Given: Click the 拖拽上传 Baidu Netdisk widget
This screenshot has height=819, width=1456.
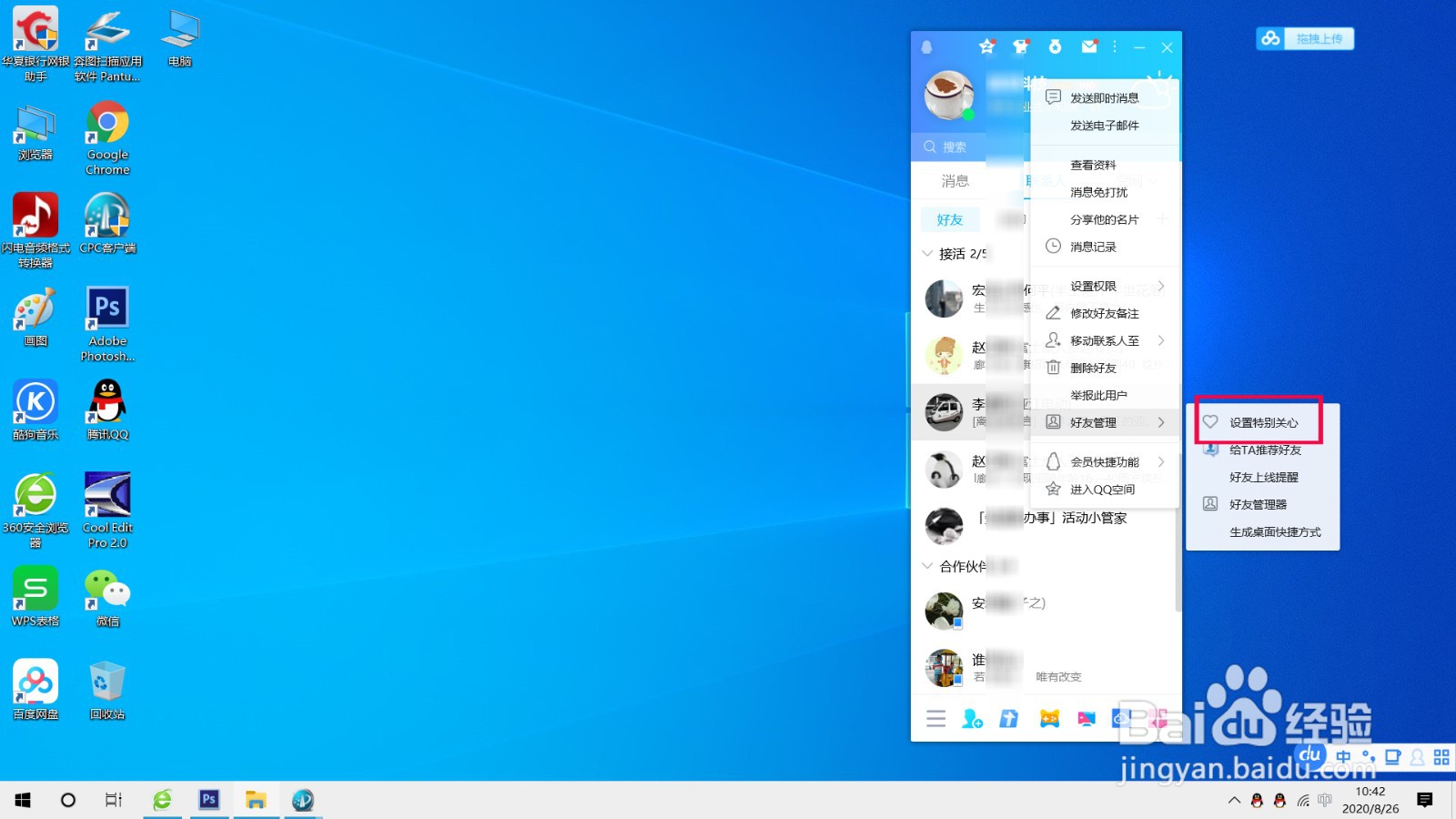Looking at the screenshot, I should pos(1305,38).
